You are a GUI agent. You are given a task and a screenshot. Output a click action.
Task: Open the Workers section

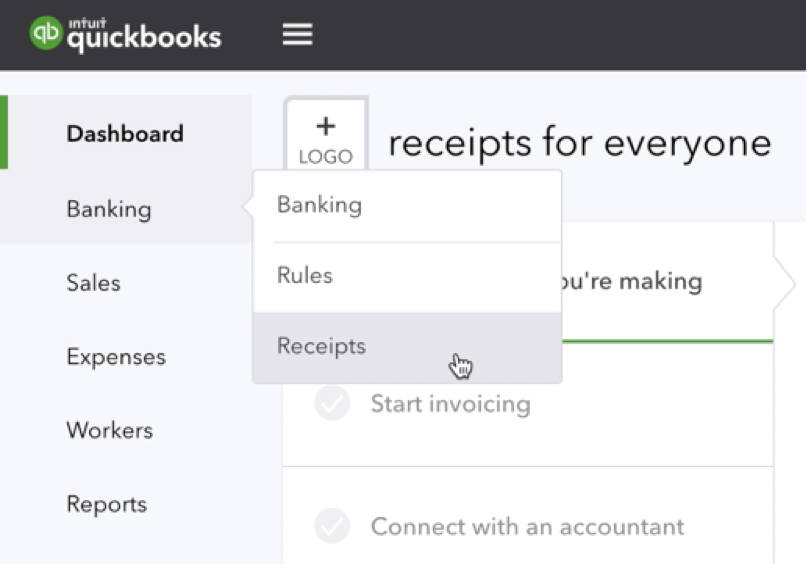click(x=109, y=431)
